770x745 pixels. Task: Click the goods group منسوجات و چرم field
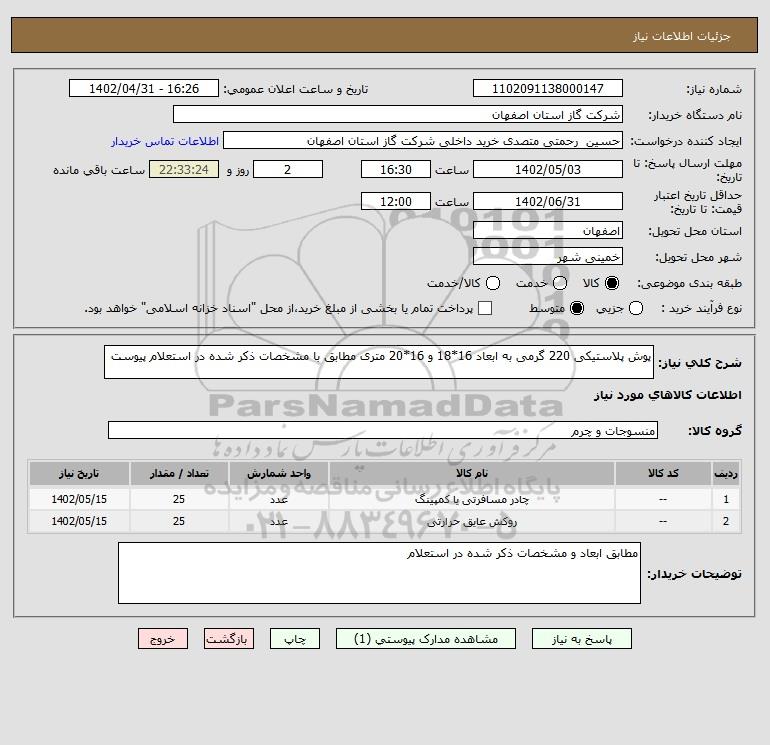(383, 430)
